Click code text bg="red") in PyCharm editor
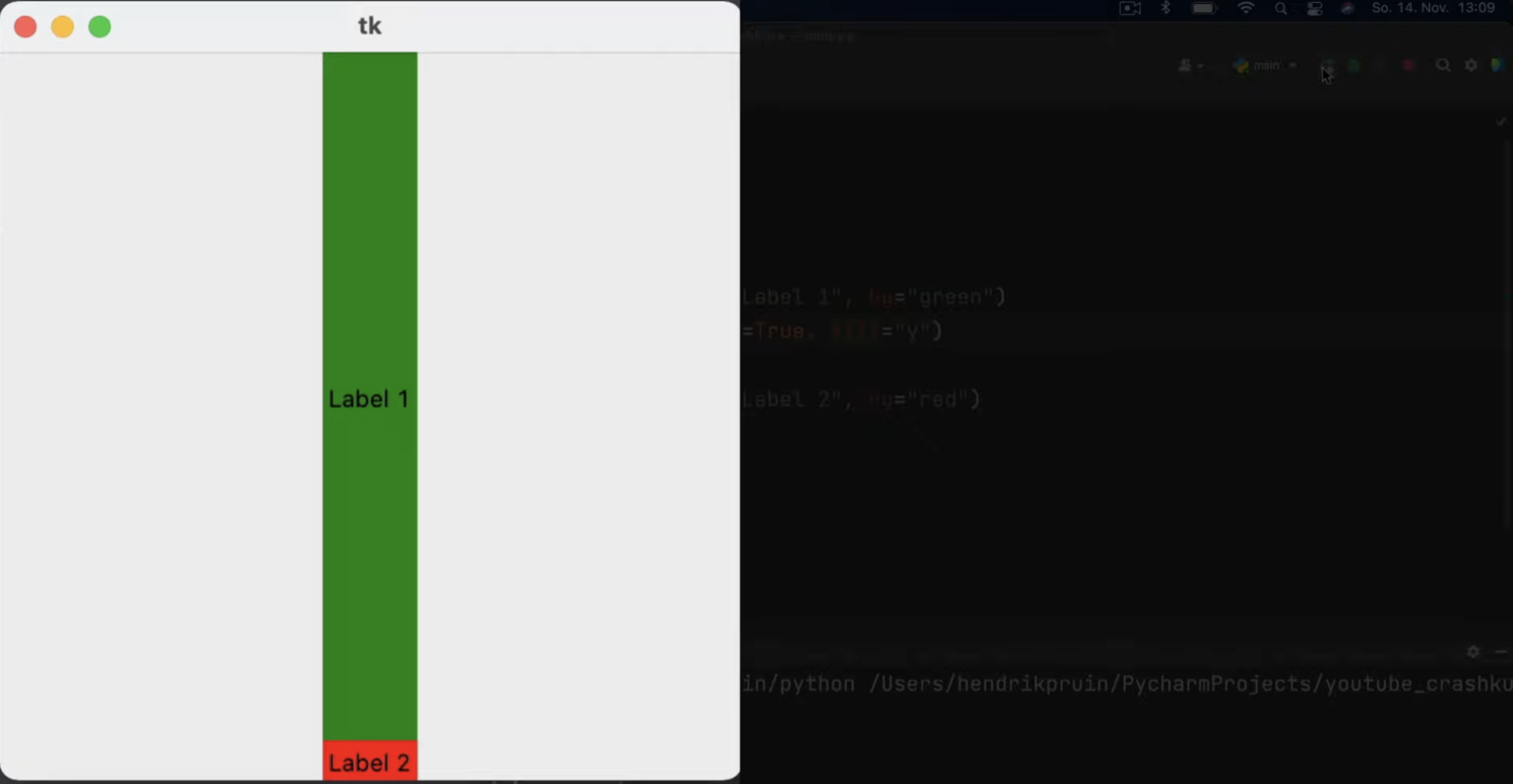 click(x=924, y=400)
